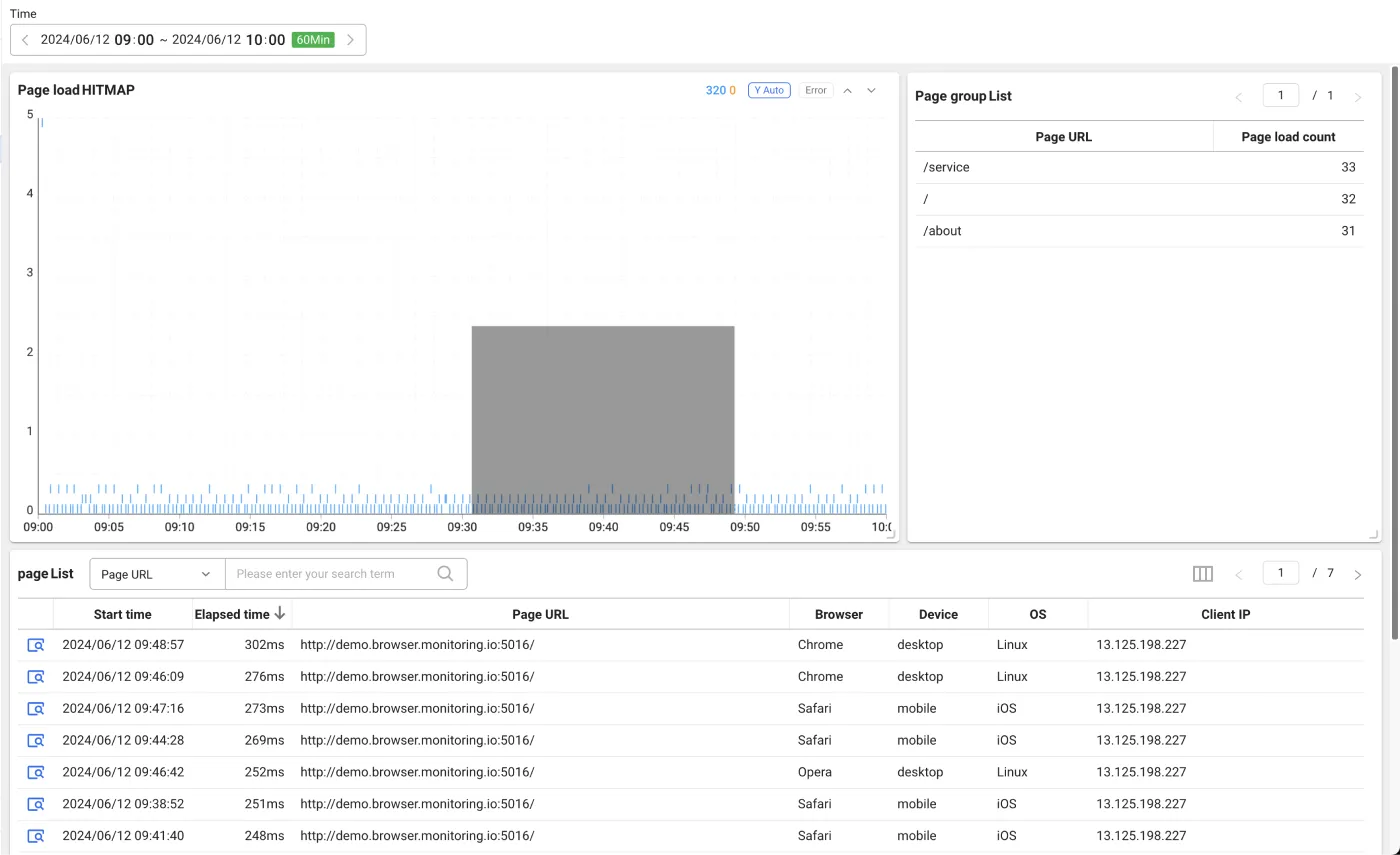Open detail icon for 09:44:28 row
This screenshot has width=1400, height=855.
tap(36, 741)
